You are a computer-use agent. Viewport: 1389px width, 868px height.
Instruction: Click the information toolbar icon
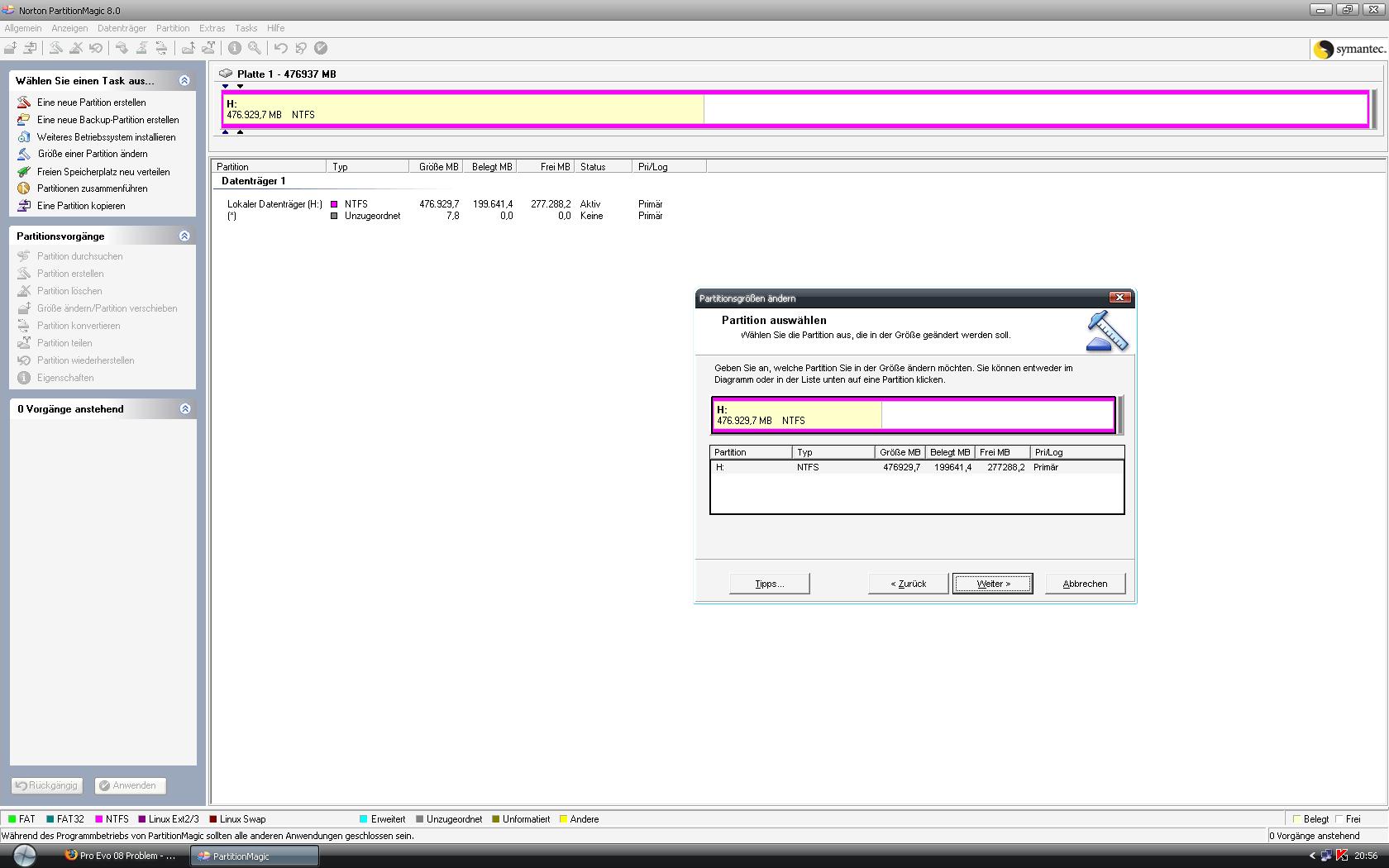235,48
